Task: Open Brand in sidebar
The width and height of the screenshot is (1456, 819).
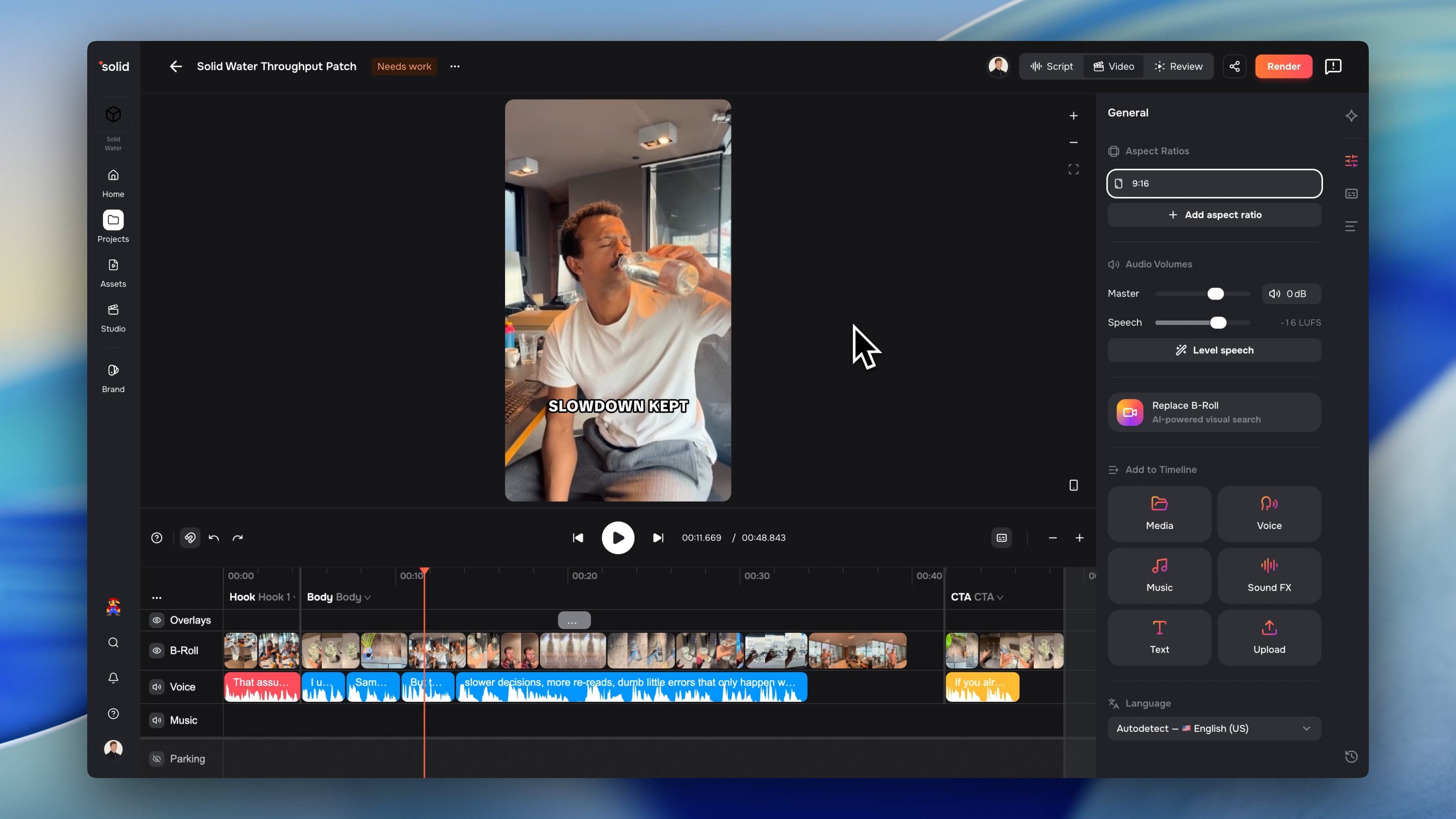Action: 113,378
